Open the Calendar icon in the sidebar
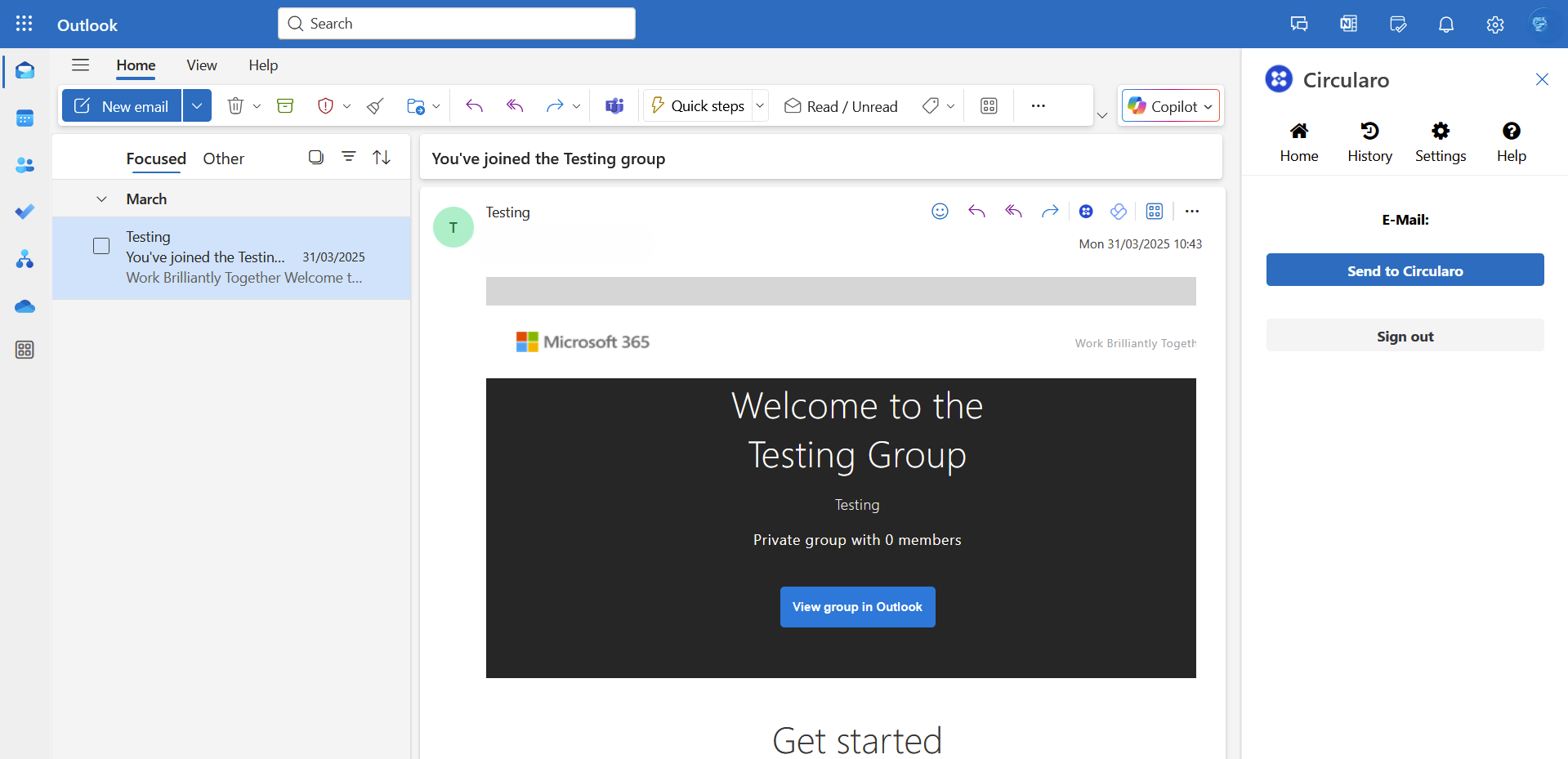Viewport: 1568px width, 759px height. [x=25, y=118]
